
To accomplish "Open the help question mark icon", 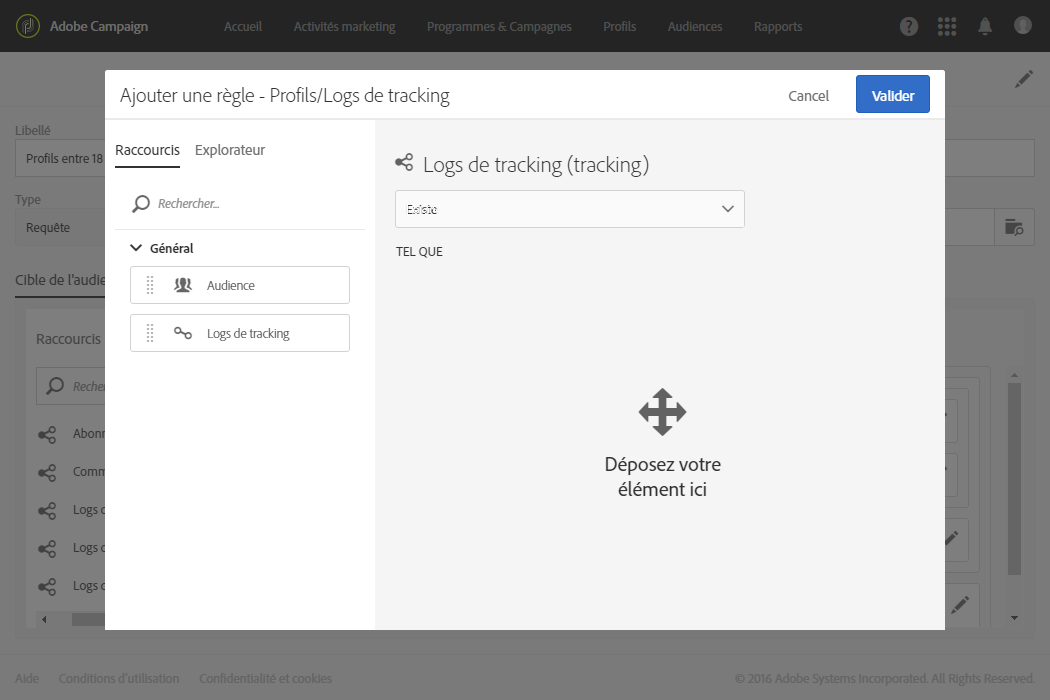I will [909, 27].
